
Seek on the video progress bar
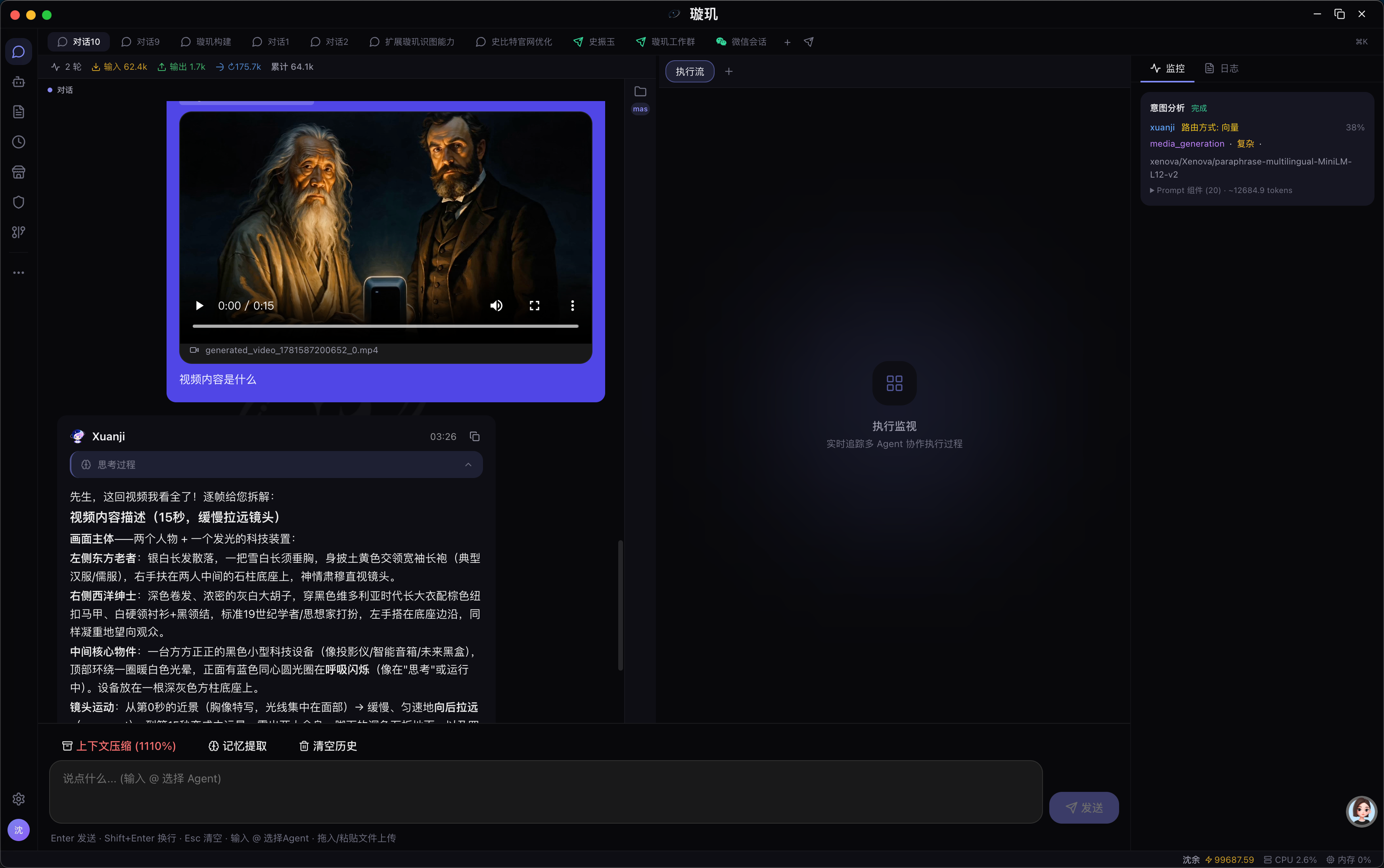pyautogui.click(x=385, y=325)
